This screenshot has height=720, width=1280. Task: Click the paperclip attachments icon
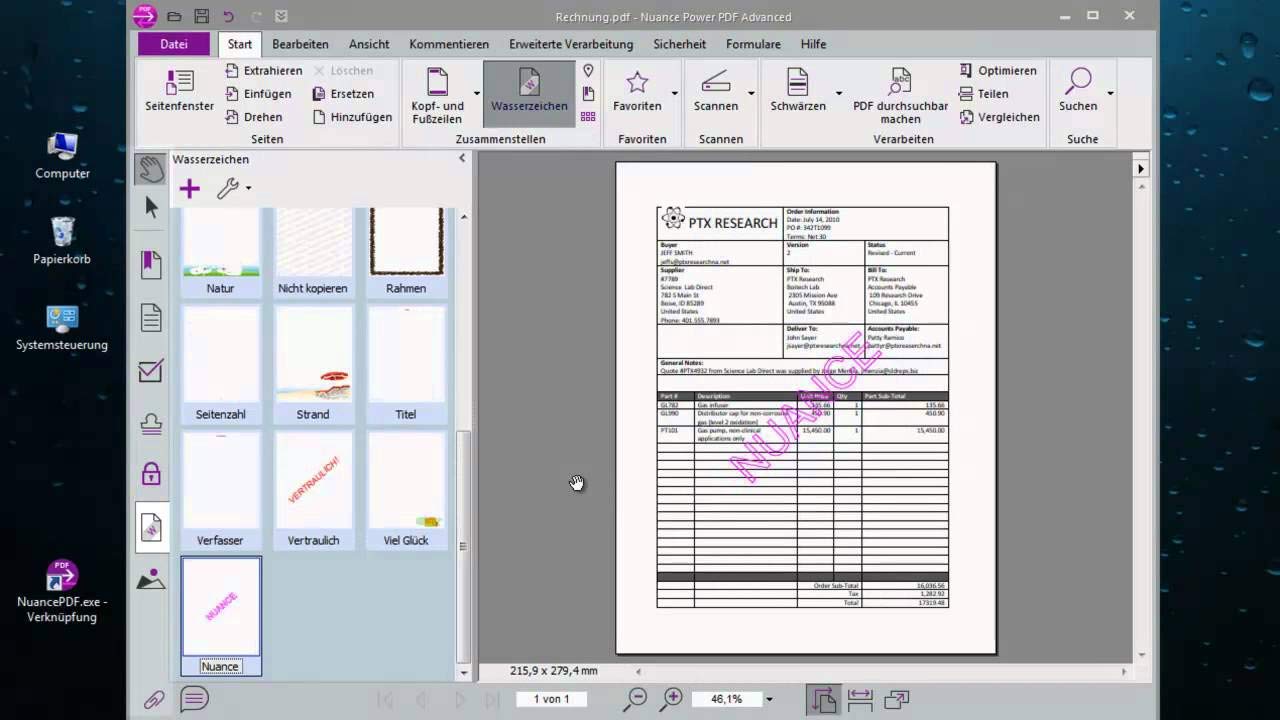click(154, 700)
